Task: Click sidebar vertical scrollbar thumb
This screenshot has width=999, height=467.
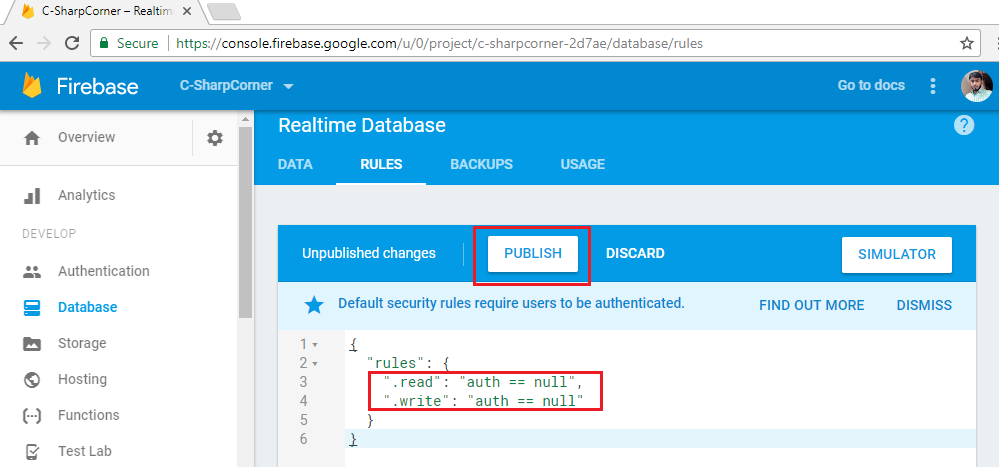Action: point(245,222)
